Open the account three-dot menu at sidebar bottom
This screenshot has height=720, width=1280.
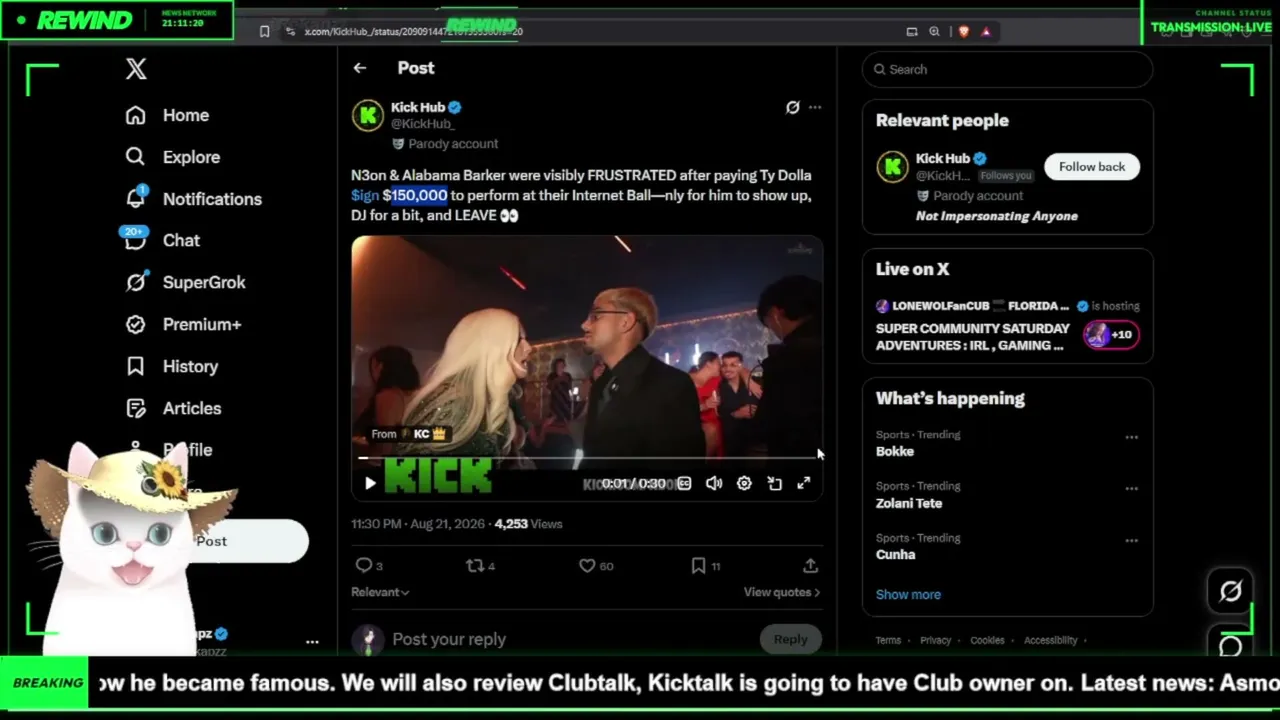tap(312, 642)
